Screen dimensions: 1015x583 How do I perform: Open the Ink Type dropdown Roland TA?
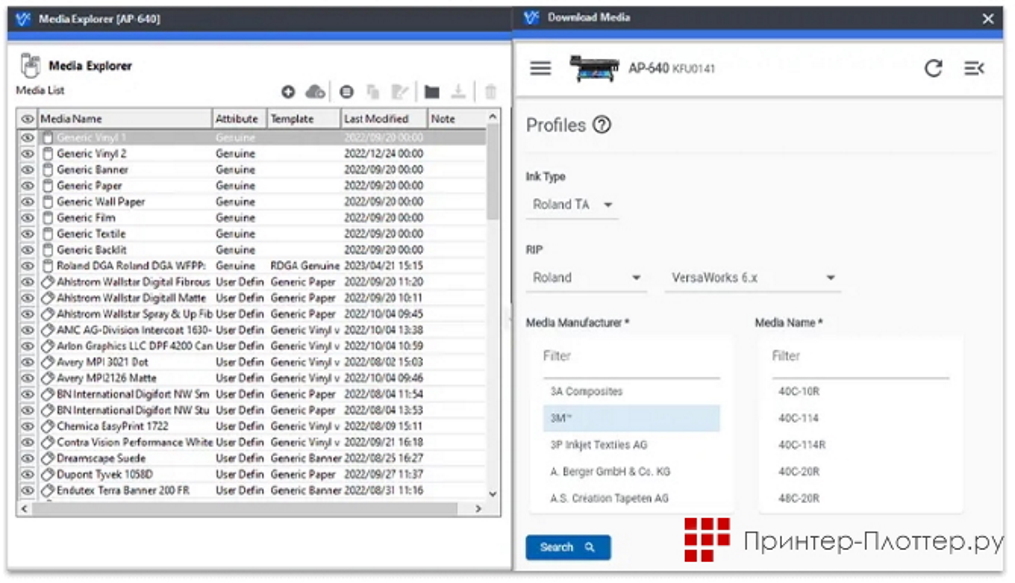573,205
